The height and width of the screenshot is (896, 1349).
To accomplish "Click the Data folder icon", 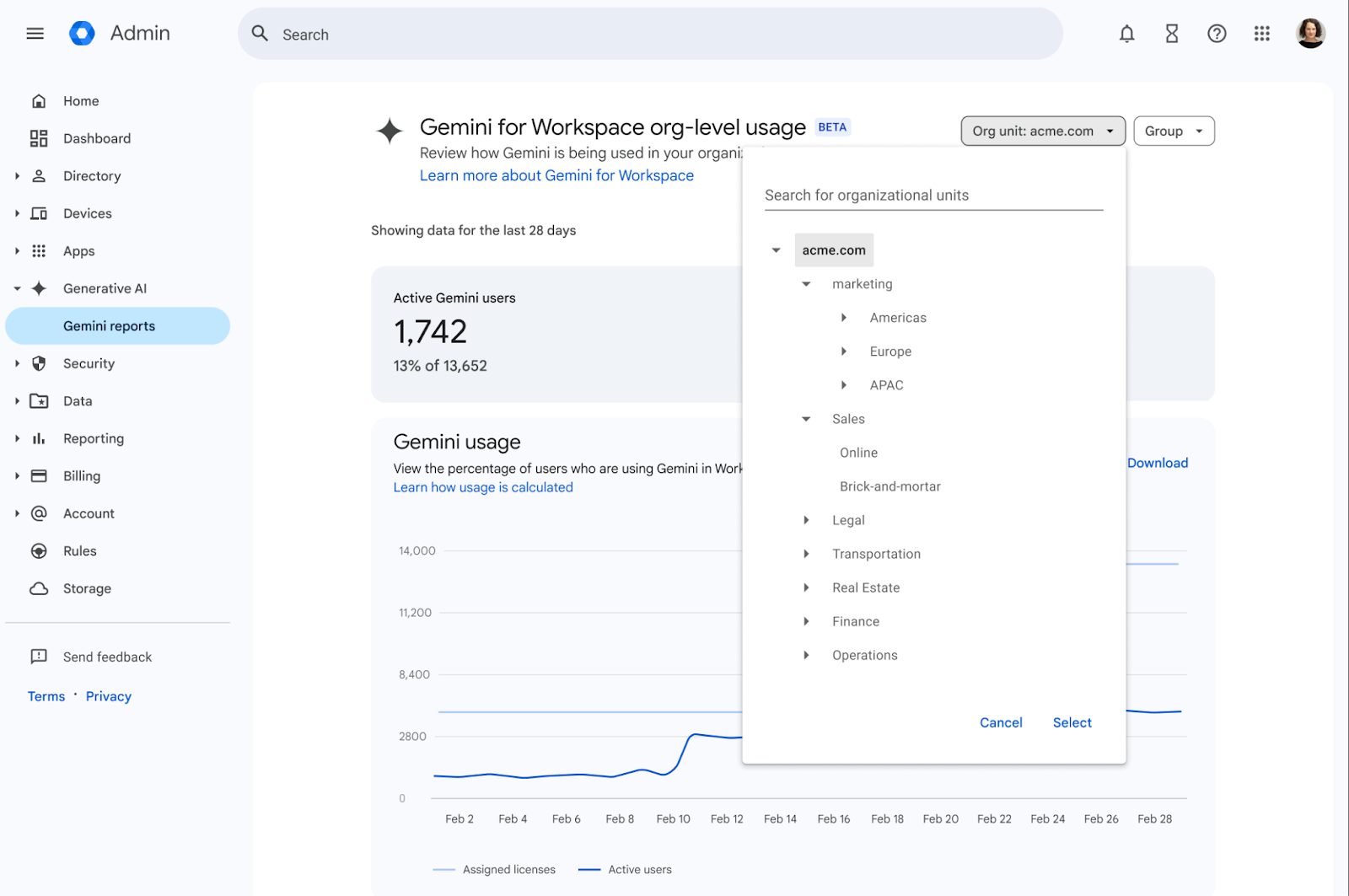I will 39,401.
